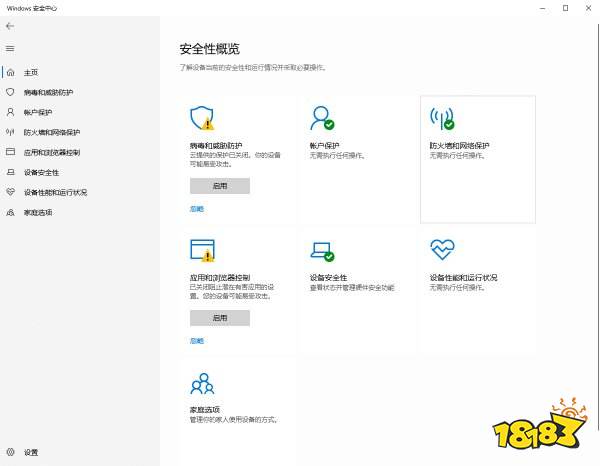Click the heart monitor icon tile
This screenshot has width=600, height=466.
click(442, 249)
